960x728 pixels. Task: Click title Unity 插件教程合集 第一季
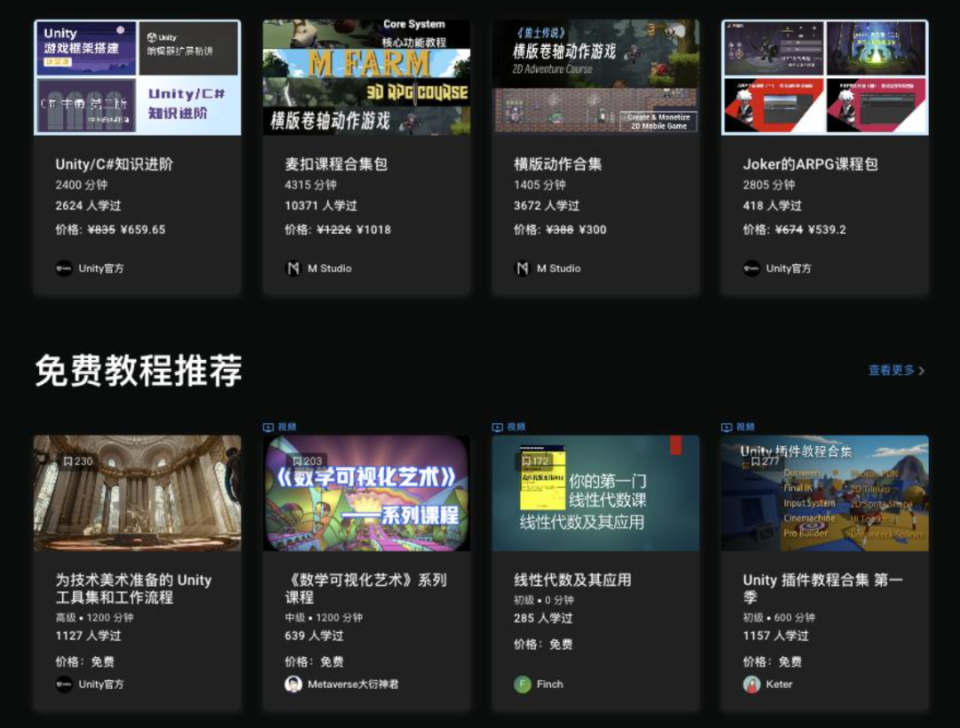[822, 588]
